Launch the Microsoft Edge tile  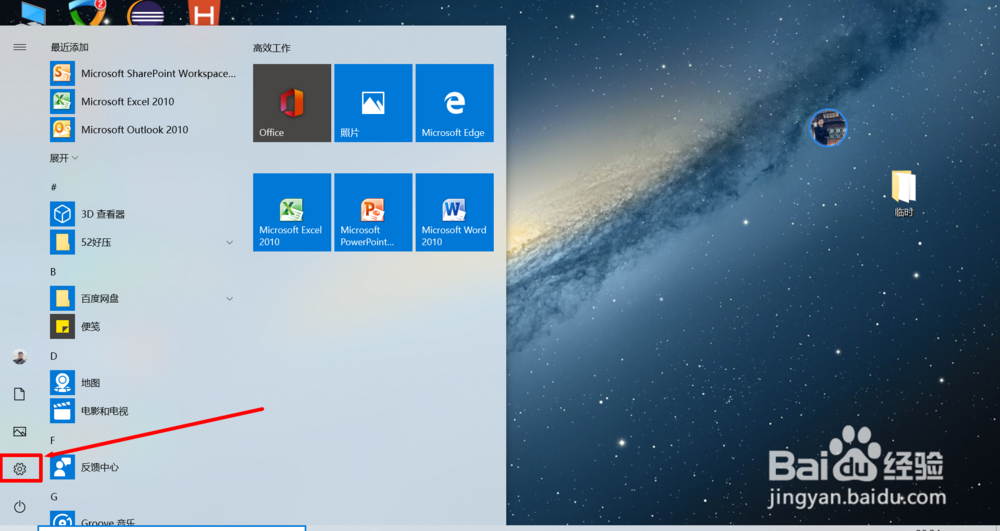[x=454, y=103]
